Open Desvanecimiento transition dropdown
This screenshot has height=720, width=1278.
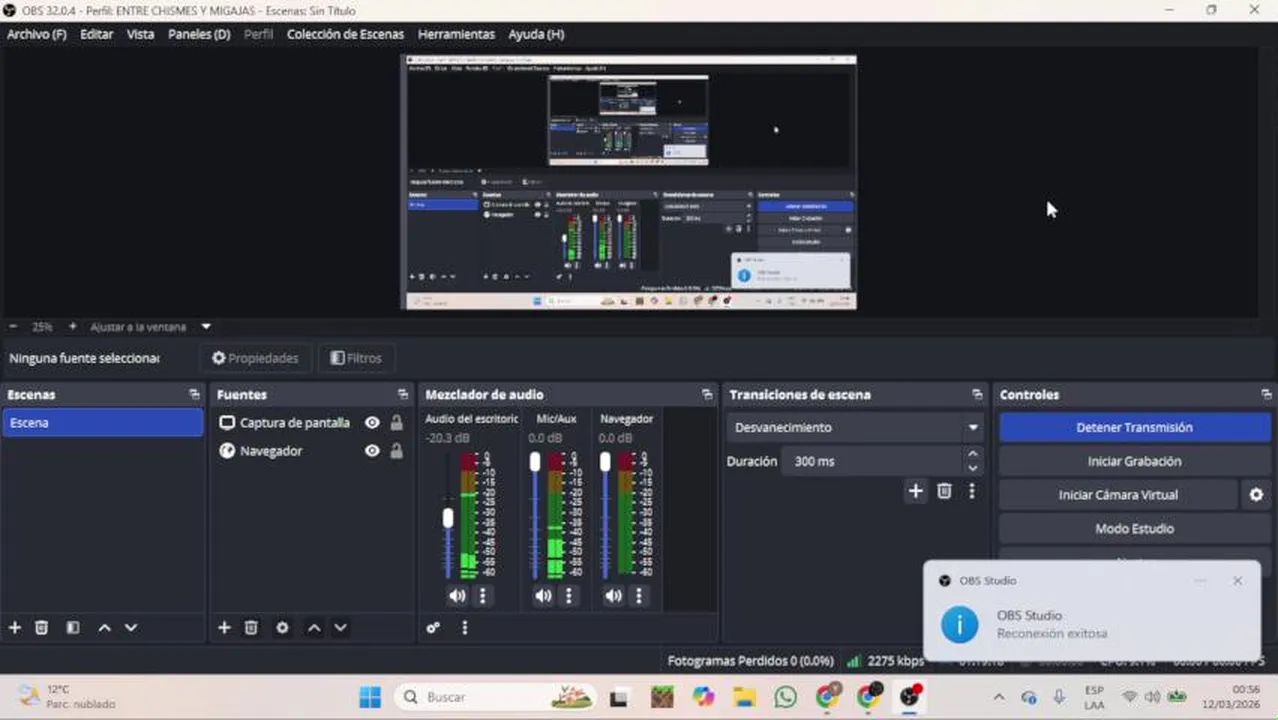pyautogui.click(x=856, y=428)
